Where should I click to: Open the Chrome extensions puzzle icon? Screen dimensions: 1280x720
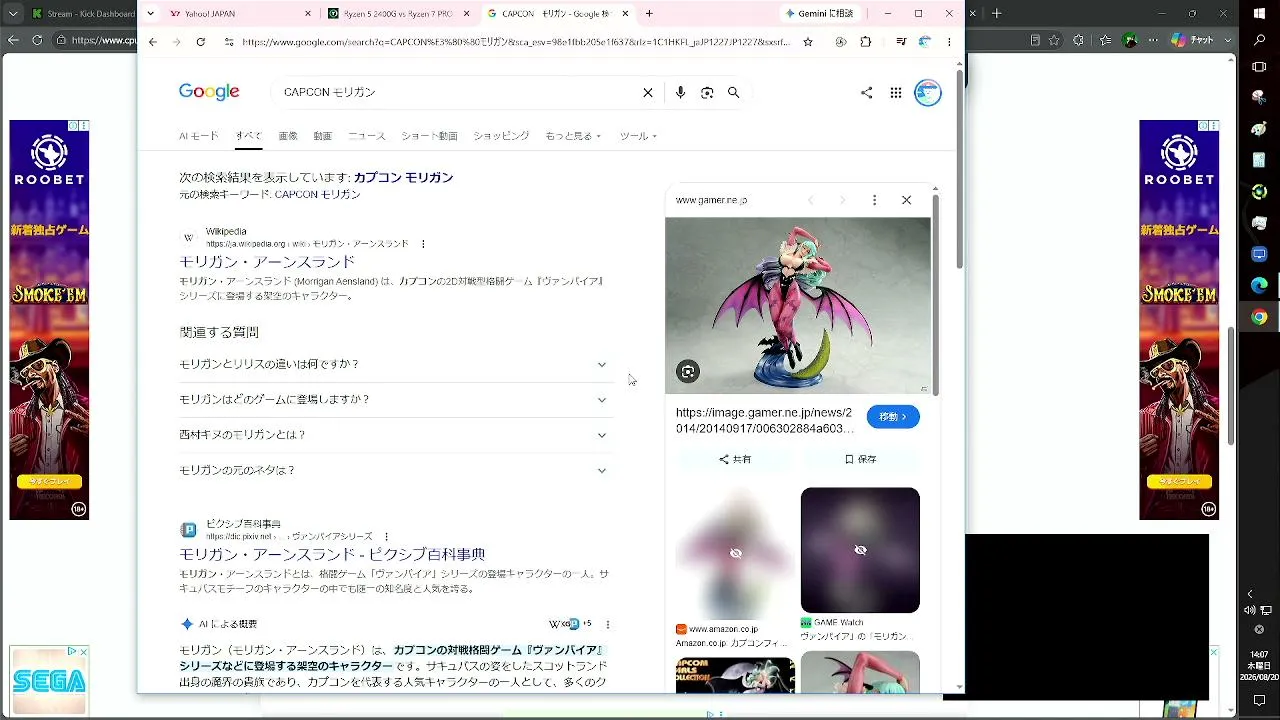[866, 42]
